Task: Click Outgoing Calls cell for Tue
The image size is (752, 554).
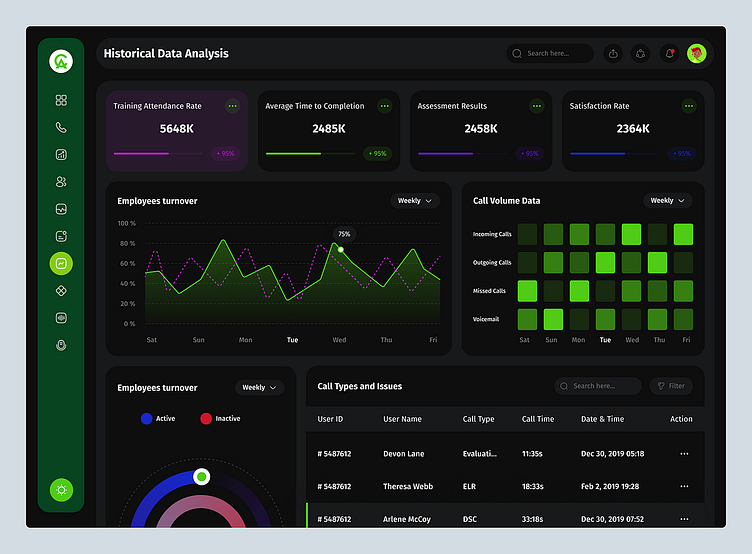Action: point(605,262)
